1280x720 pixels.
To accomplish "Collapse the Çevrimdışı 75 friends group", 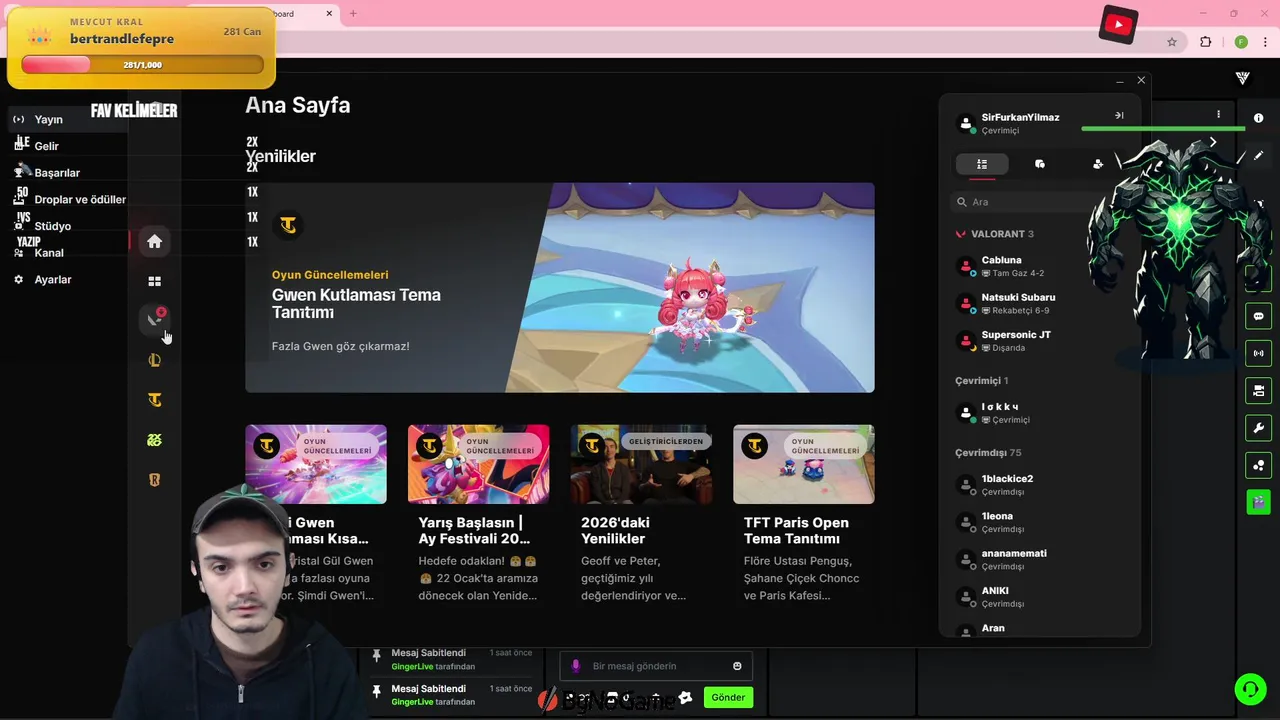I will pos(988,453).
